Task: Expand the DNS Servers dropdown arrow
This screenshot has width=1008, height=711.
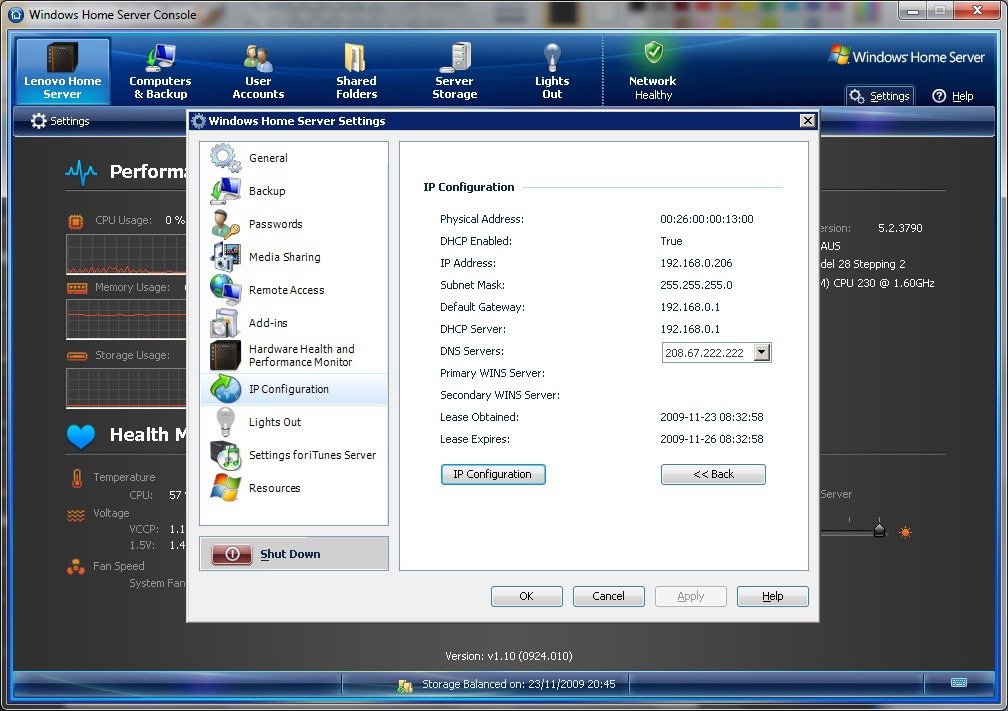Action: [762, 352]
